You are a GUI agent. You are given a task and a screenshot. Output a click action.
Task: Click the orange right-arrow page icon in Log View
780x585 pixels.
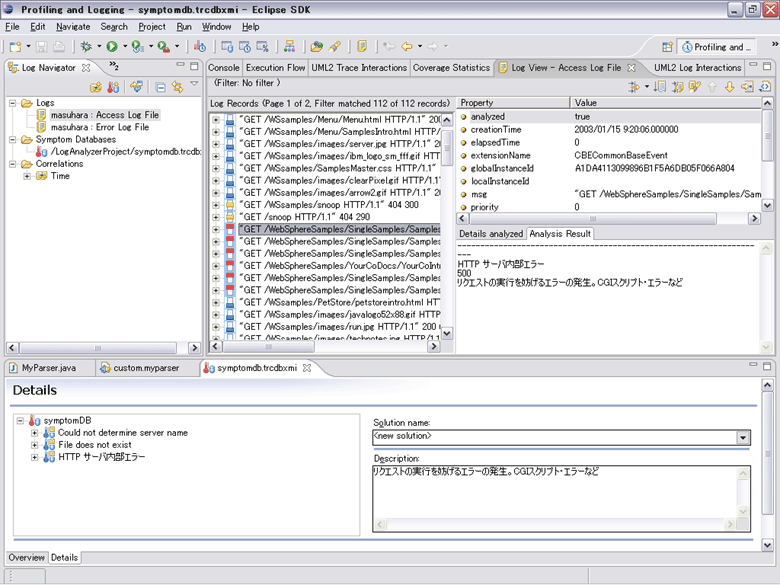747,87
